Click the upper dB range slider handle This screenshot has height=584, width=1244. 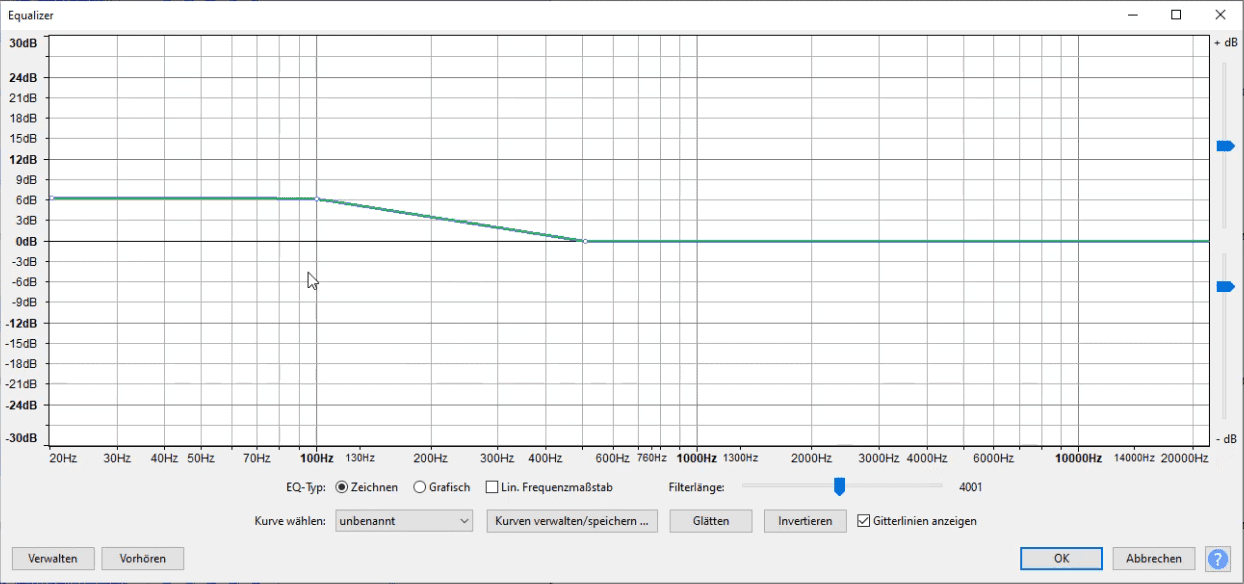tap(1225, 146)
